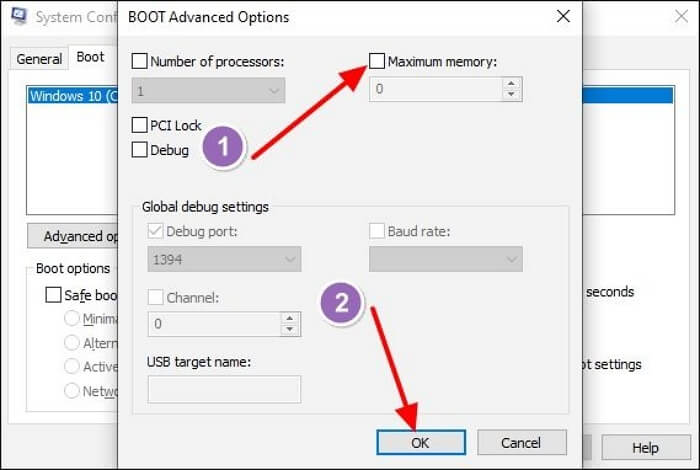This screenshot has width=700, height=470.
Task: Switch to the General tab
Action: 39,58
